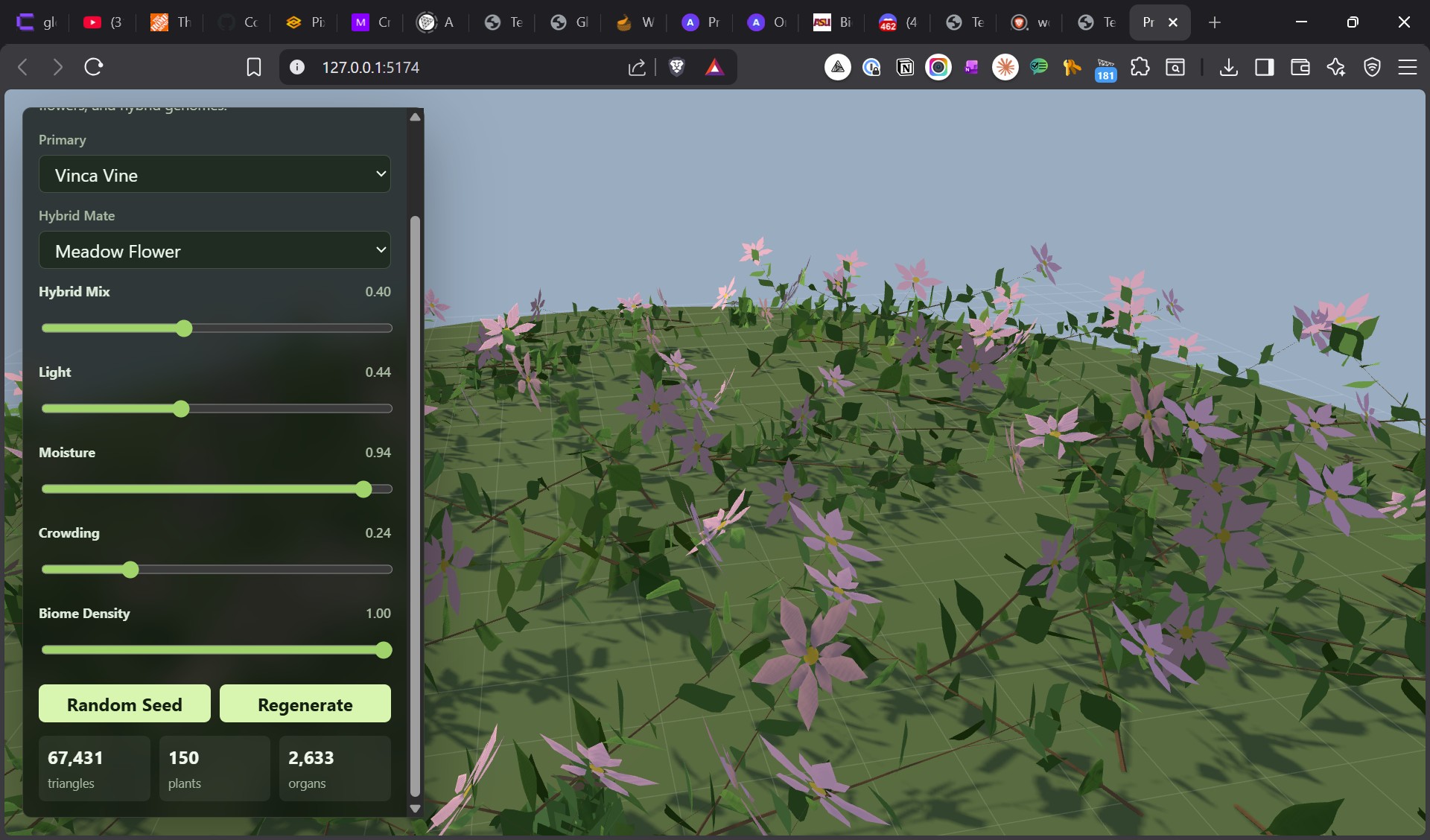
Task: Click the address bar URL 127.0.0.1:5174
Action: click(371, 67)
